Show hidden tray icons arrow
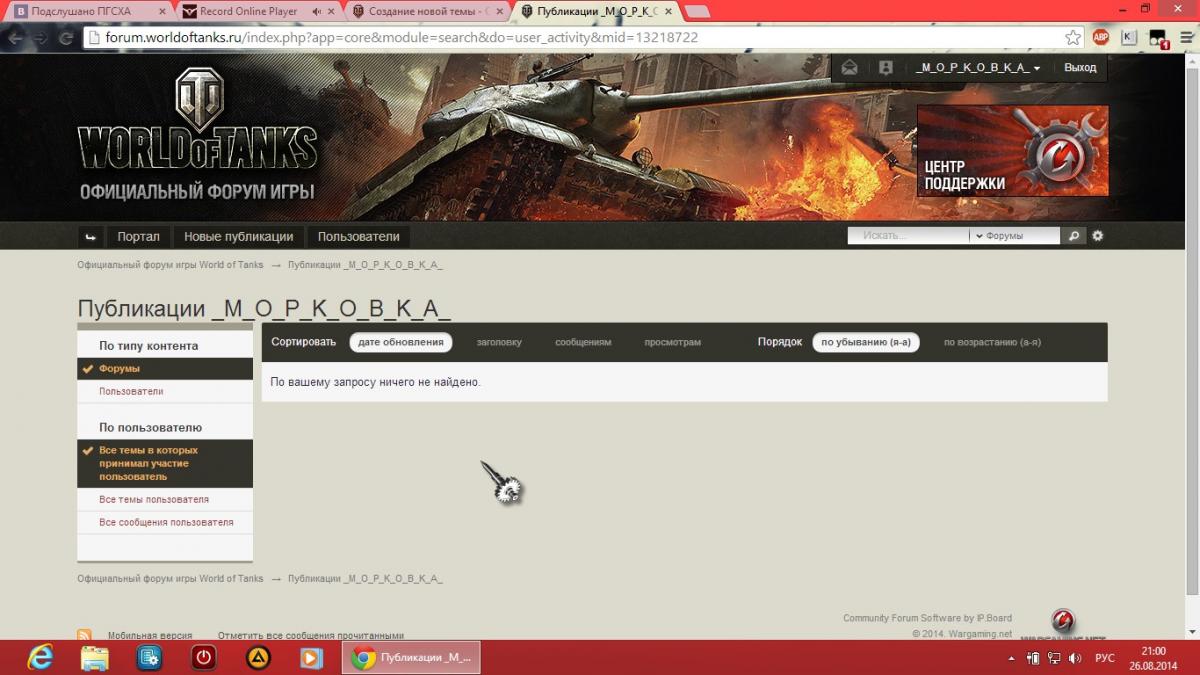Screen dimensions: 1200x675 (1011, 658)
